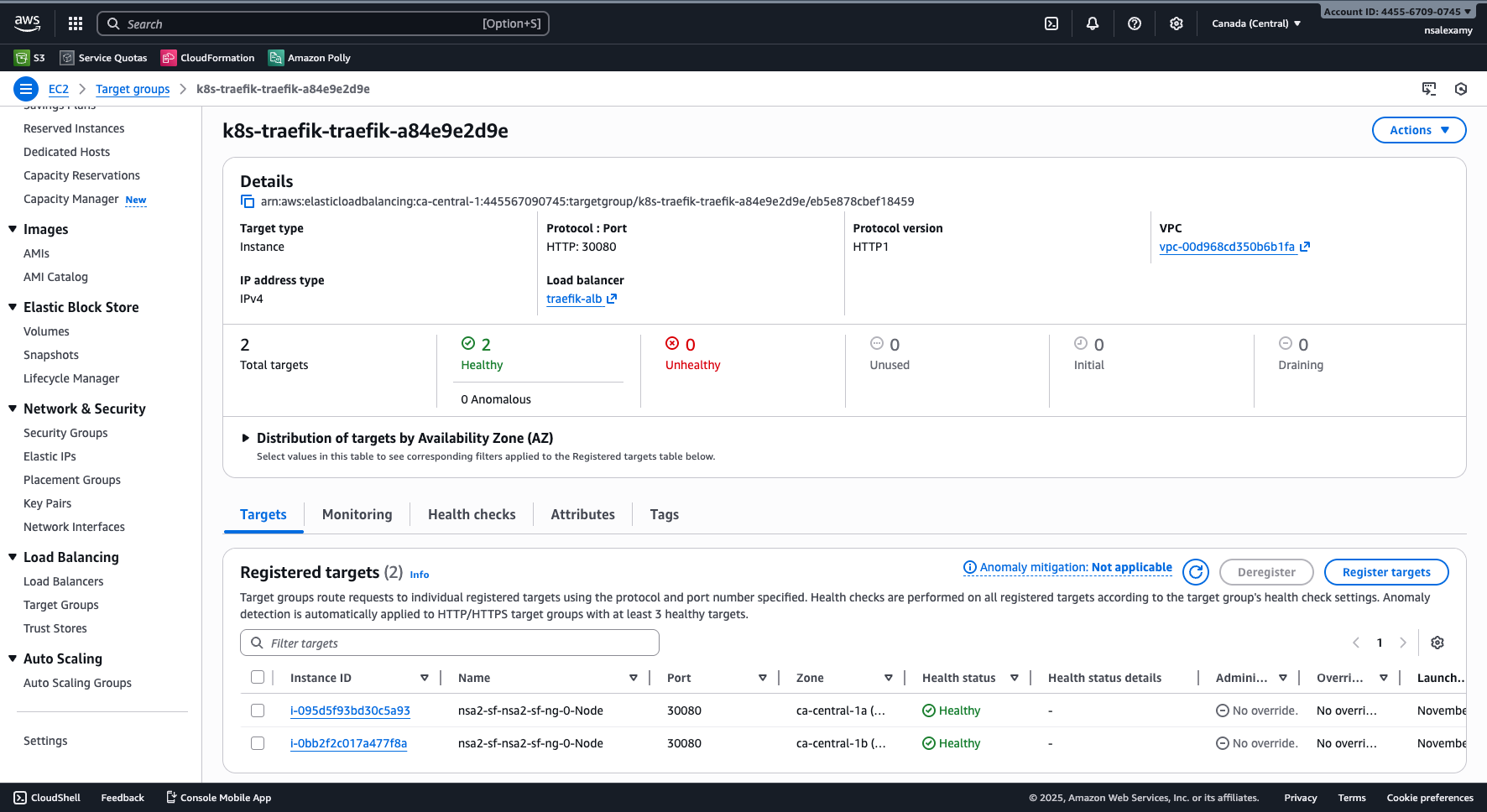Viewport: 1487px width, 812px height.
Task: Refresh the Registered targets list
Action: pyautogui.click(x=1195, y=572)
